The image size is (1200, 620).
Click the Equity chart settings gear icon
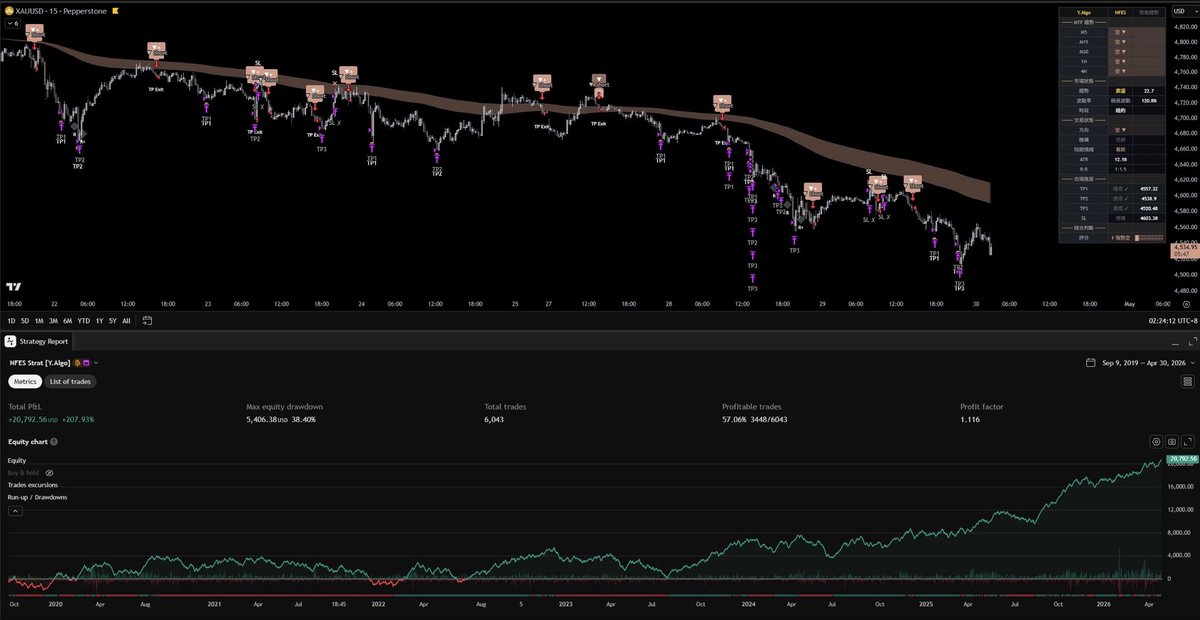coord(1156,441)
